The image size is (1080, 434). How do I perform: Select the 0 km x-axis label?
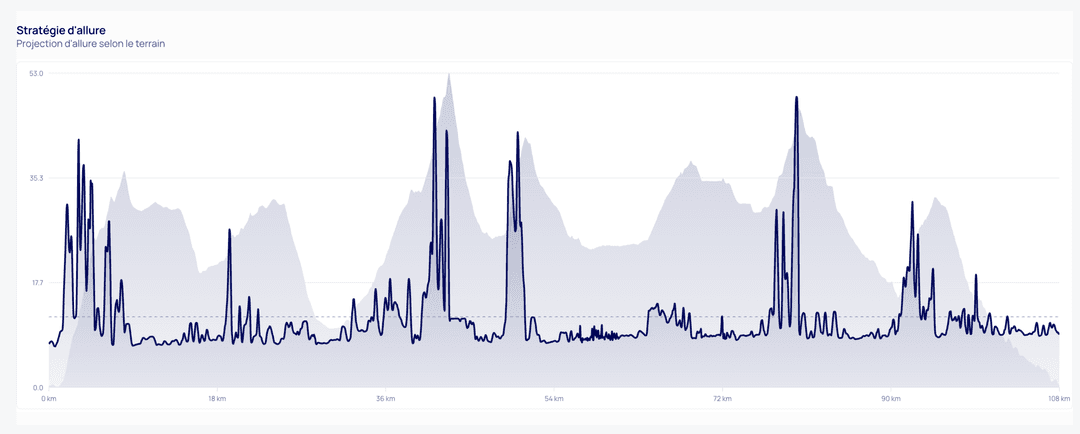(48, 399)
